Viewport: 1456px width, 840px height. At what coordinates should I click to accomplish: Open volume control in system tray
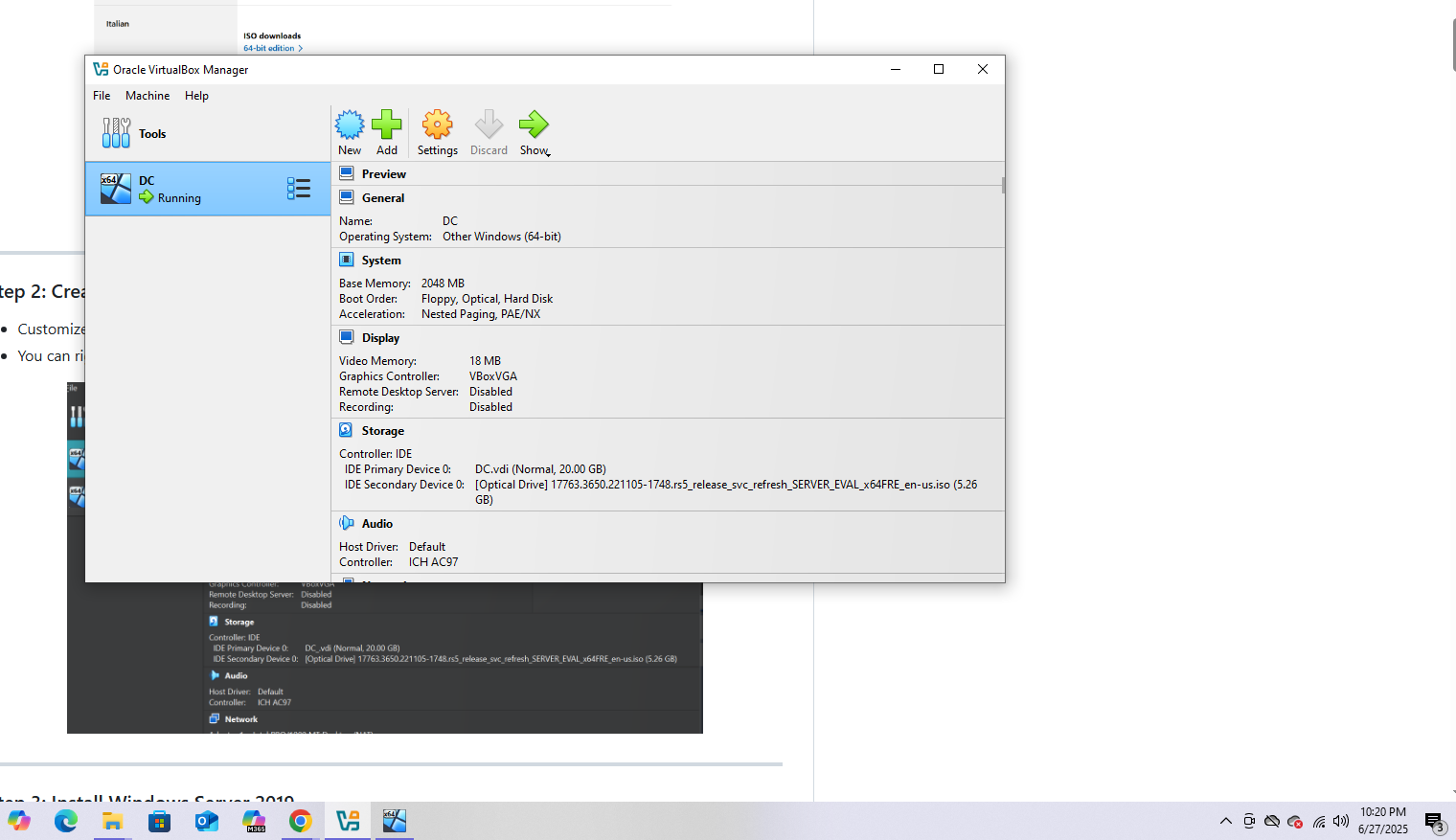1341,821
